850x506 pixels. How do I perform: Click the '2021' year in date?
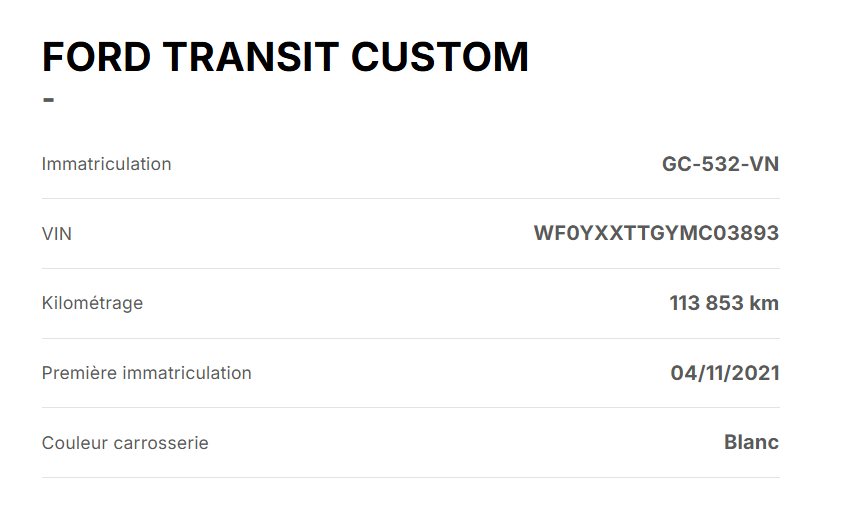coord(757,373)
